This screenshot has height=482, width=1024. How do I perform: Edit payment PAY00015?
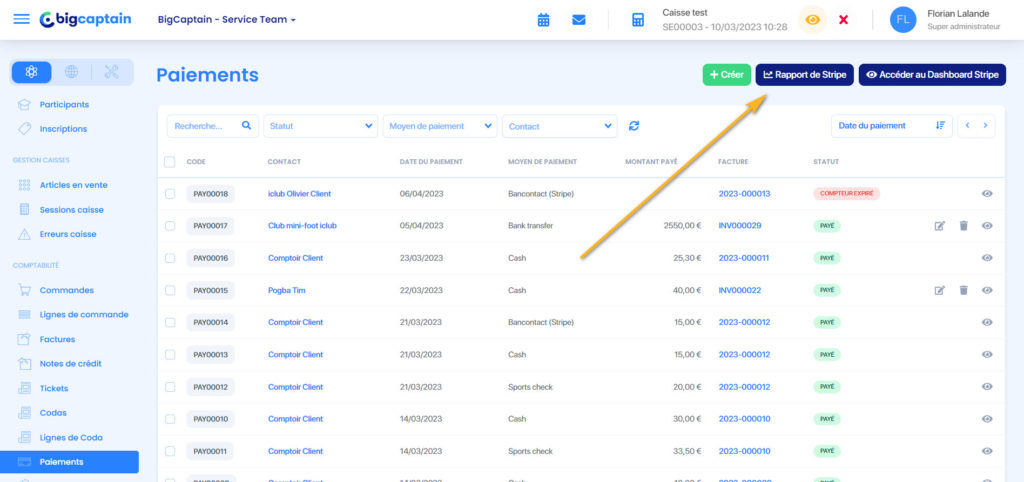(x=939, y=290)
